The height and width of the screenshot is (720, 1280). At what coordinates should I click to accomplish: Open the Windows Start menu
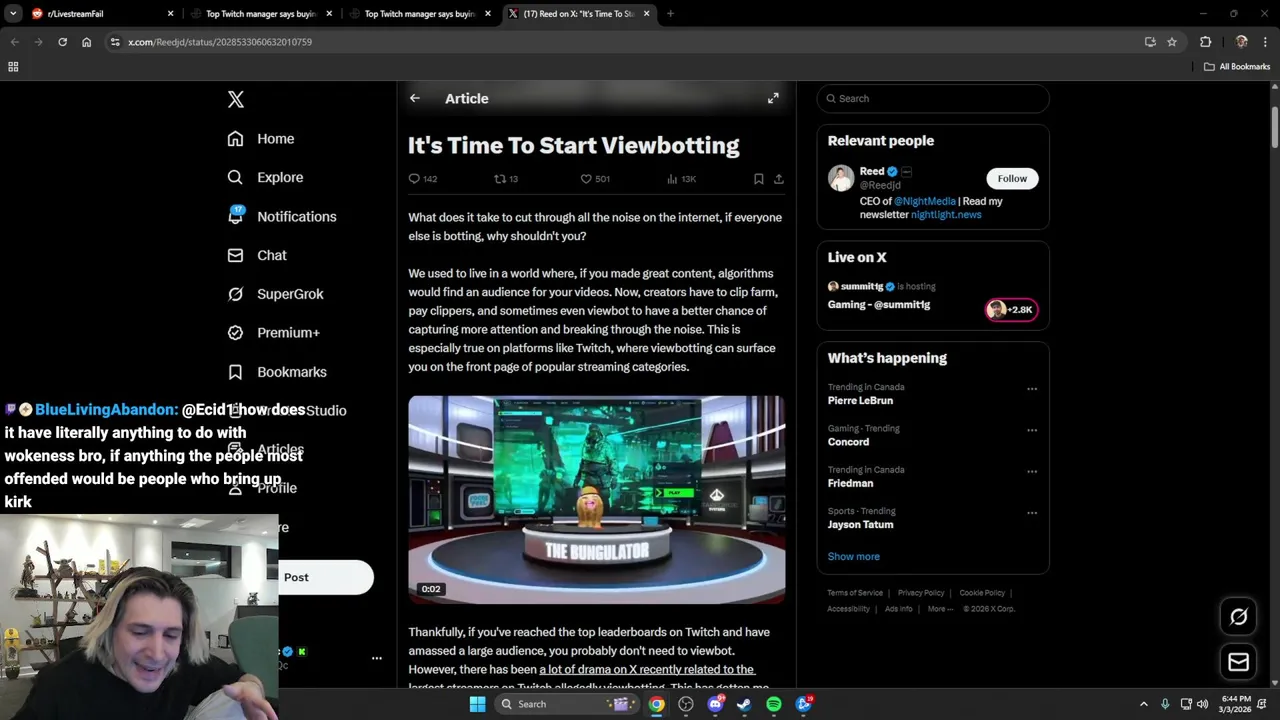(477, 704)
